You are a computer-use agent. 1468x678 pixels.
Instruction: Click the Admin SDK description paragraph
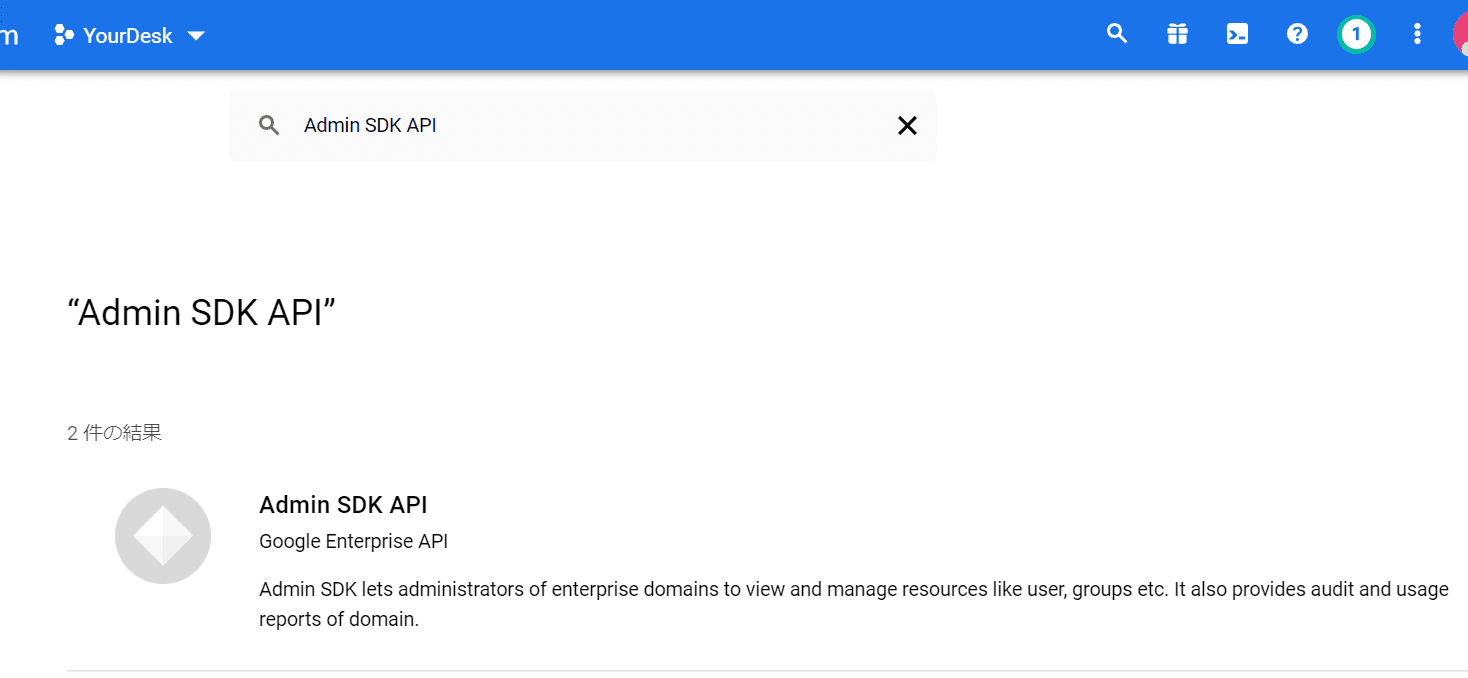point(854,604)
